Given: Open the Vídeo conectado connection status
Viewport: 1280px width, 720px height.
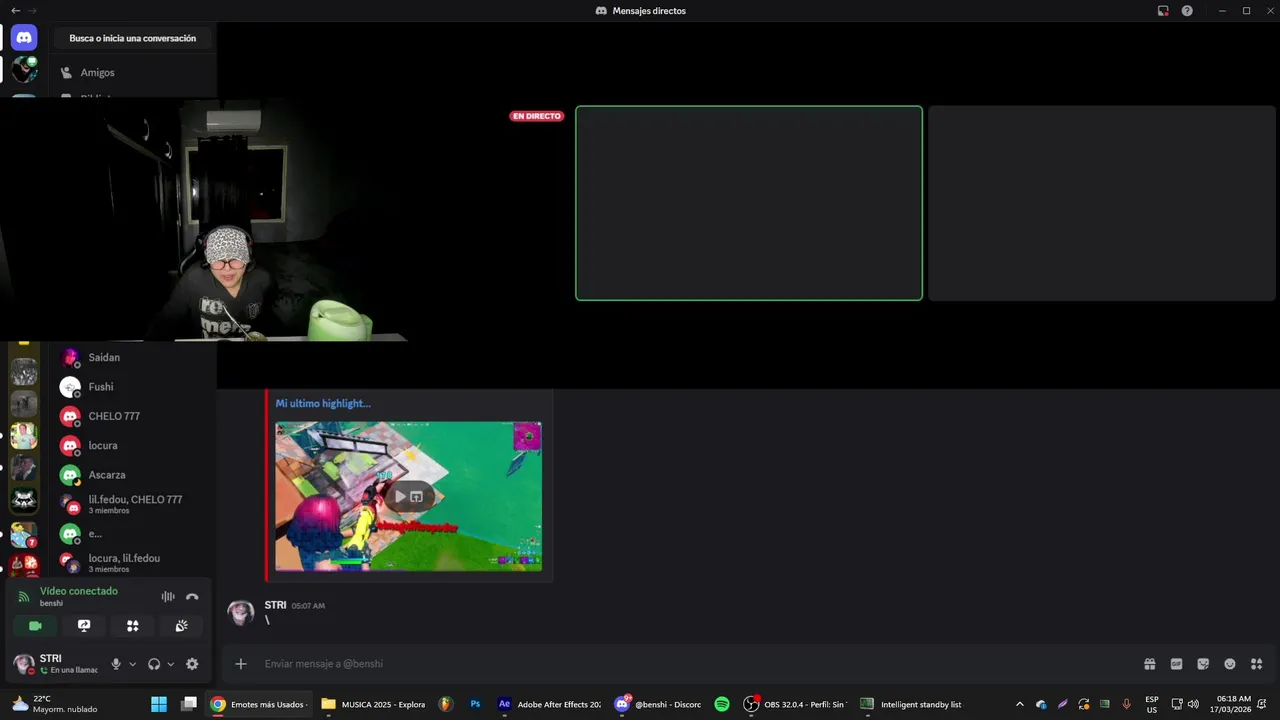Looking at the screenshot, I should (78, 591).
